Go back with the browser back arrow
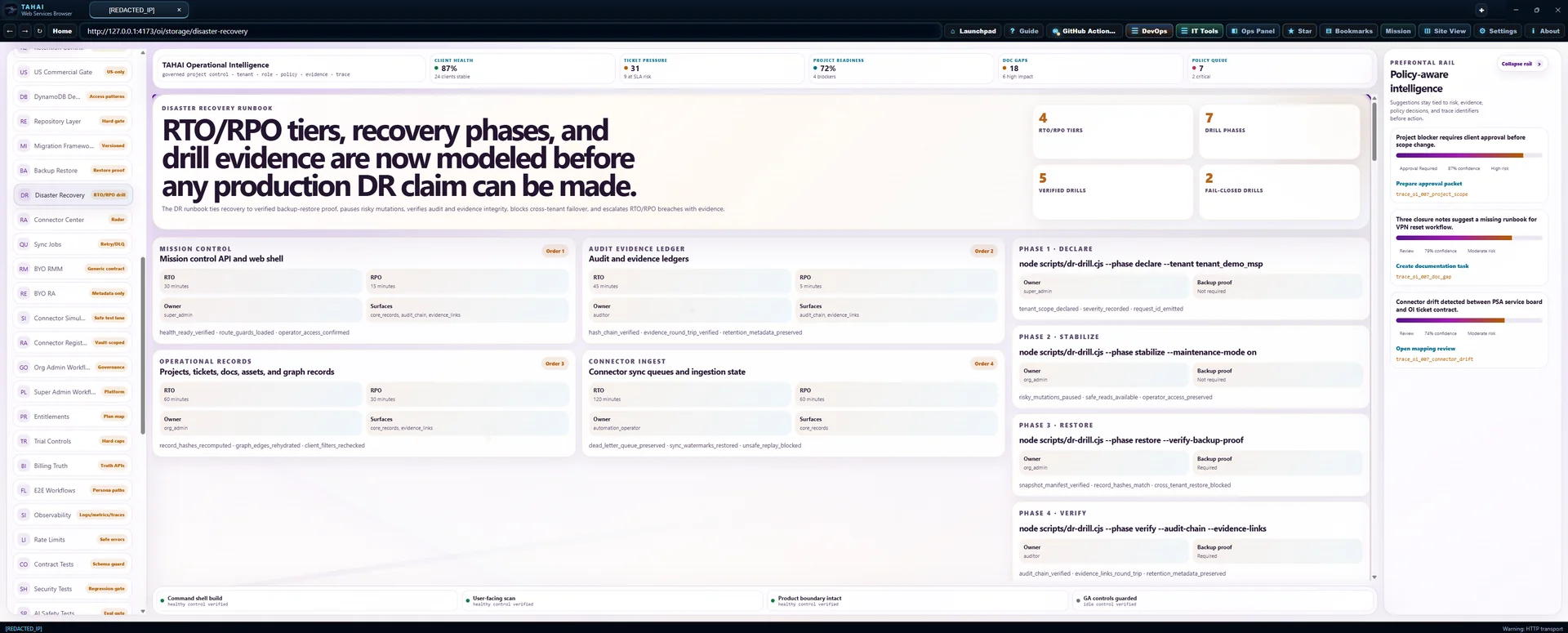The width and height of the screenshot is (1568, 633). pyautogui.click(x=10, y=31)
